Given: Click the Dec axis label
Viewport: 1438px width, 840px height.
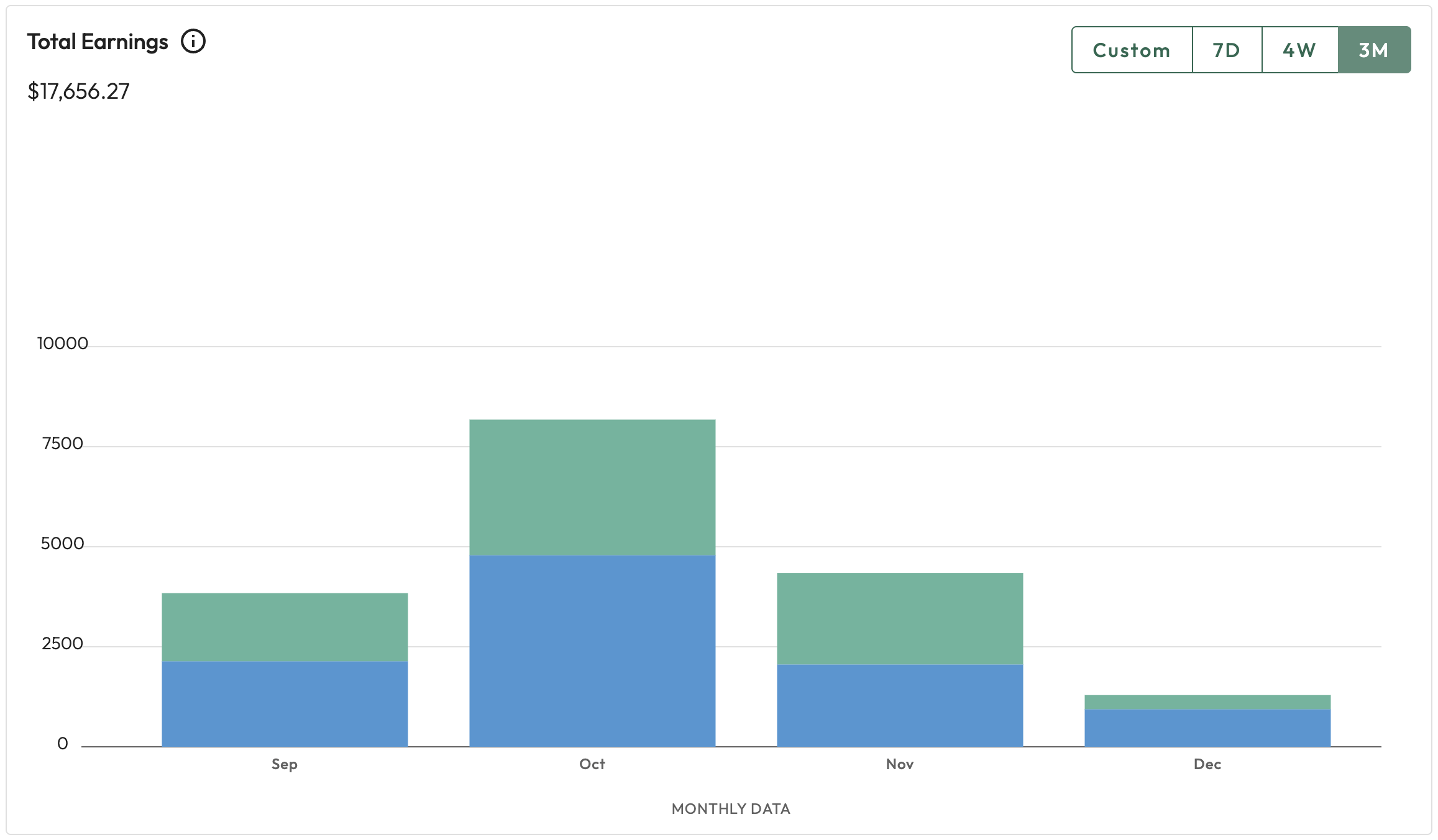Looking at the screenshot, I should click(x=1207, y=764).
